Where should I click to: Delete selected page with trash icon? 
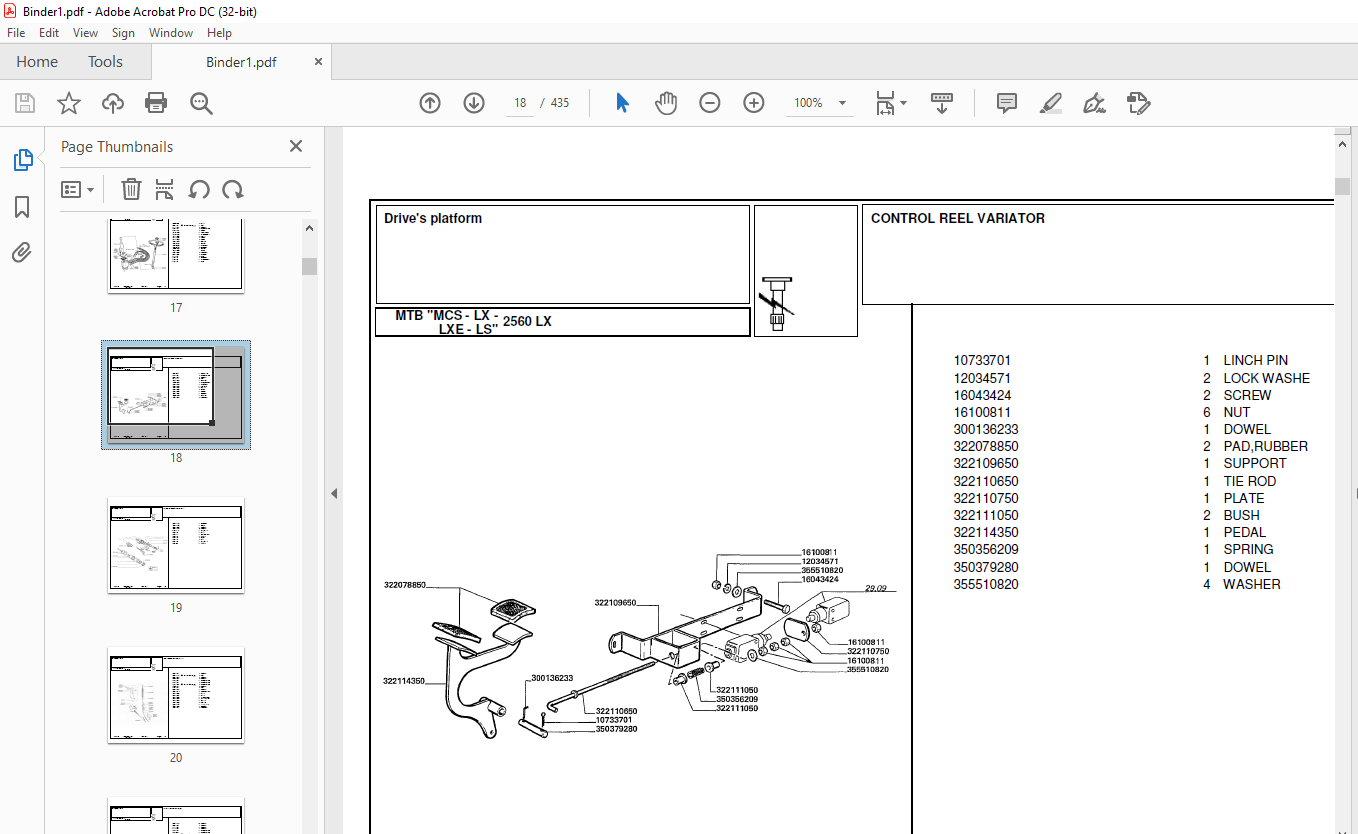pyautogui.click(x=131, y=189)
